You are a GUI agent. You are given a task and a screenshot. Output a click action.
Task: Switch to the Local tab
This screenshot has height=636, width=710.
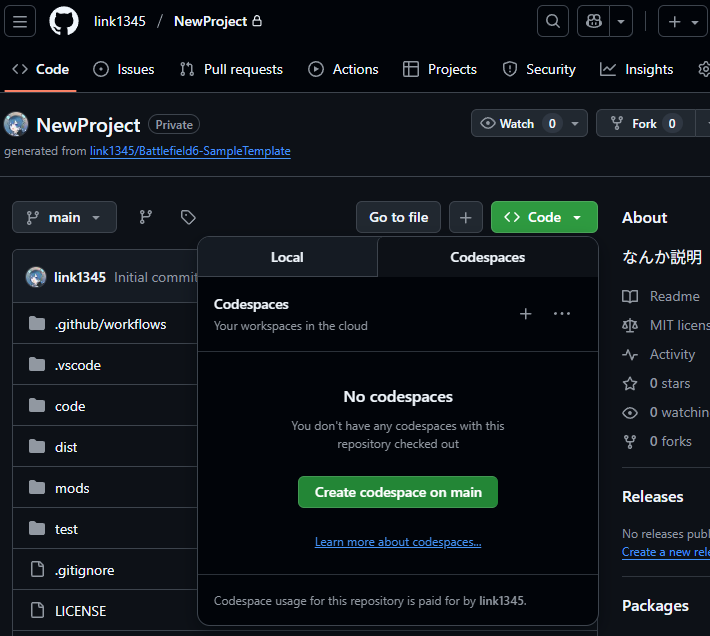(287, 257)
